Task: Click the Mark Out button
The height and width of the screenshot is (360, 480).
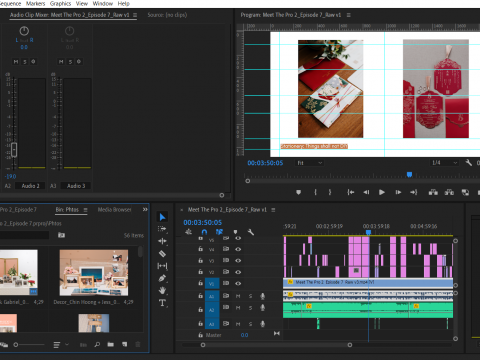Action: click(x=330, y=192)
